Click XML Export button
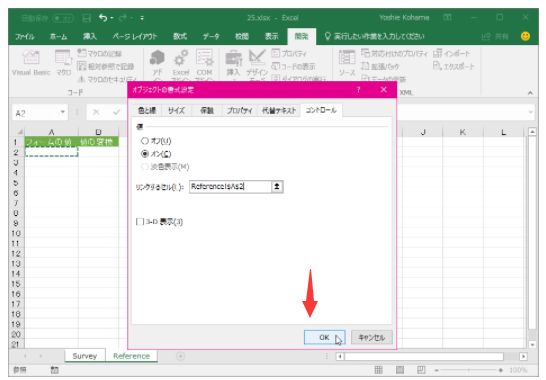546x380 pixels. coord(453,66)
